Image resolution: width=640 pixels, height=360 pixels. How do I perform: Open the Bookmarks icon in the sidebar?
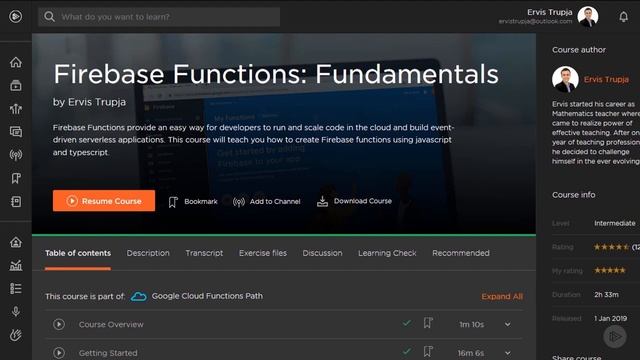(x=16, y=178)
